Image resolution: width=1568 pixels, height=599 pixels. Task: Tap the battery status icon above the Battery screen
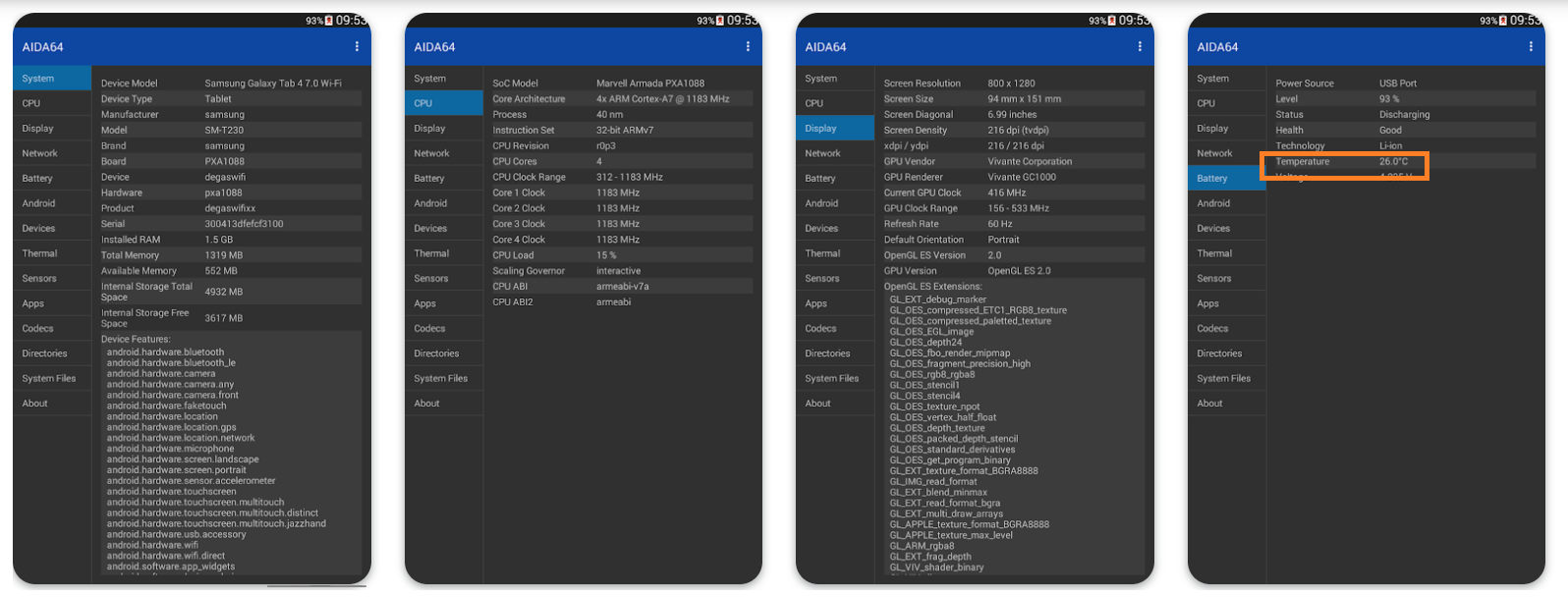1504,21
